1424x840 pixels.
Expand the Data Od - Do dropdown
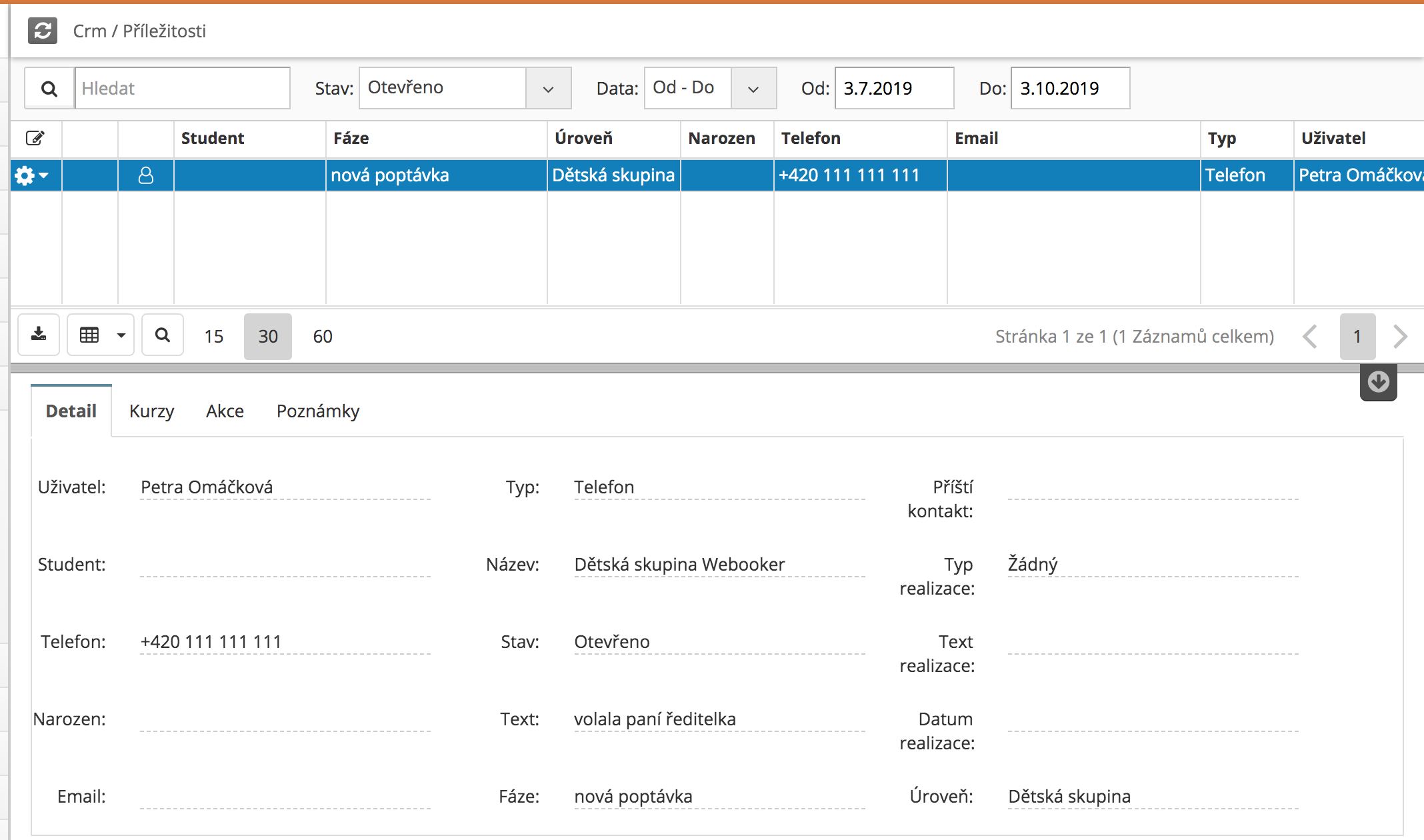tap(753, 89)
